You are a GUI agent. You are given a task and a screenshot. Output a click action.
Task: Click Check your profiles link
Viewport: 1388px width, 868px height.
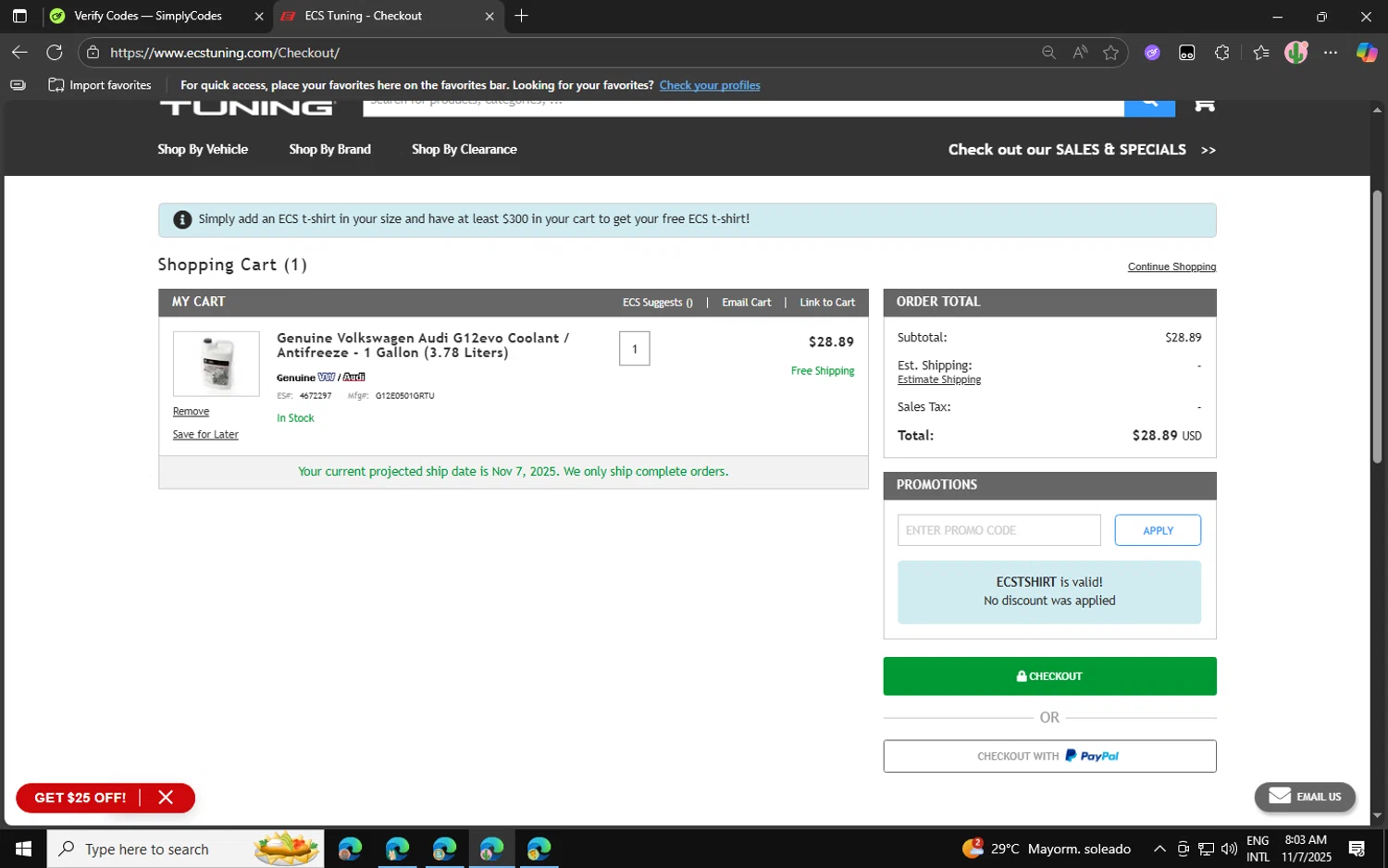(710, 85)
